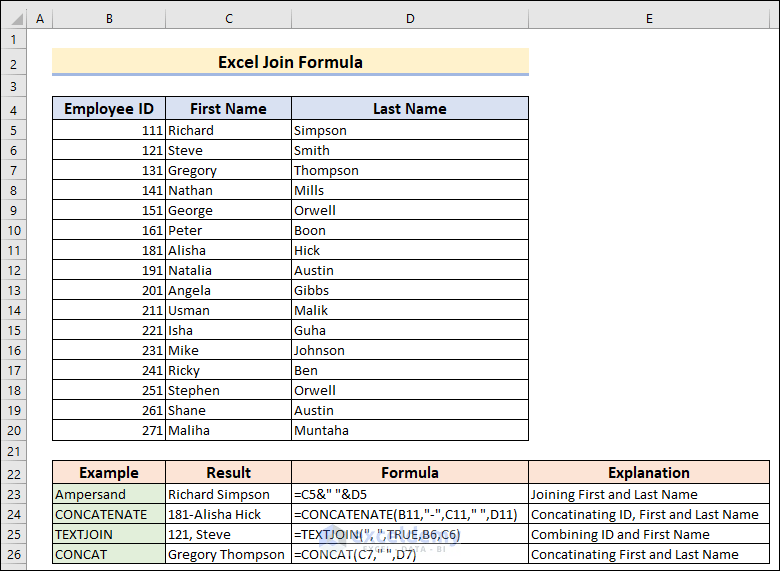
Task: Click the 'Result' header cell
Action: tap(228, 472)
